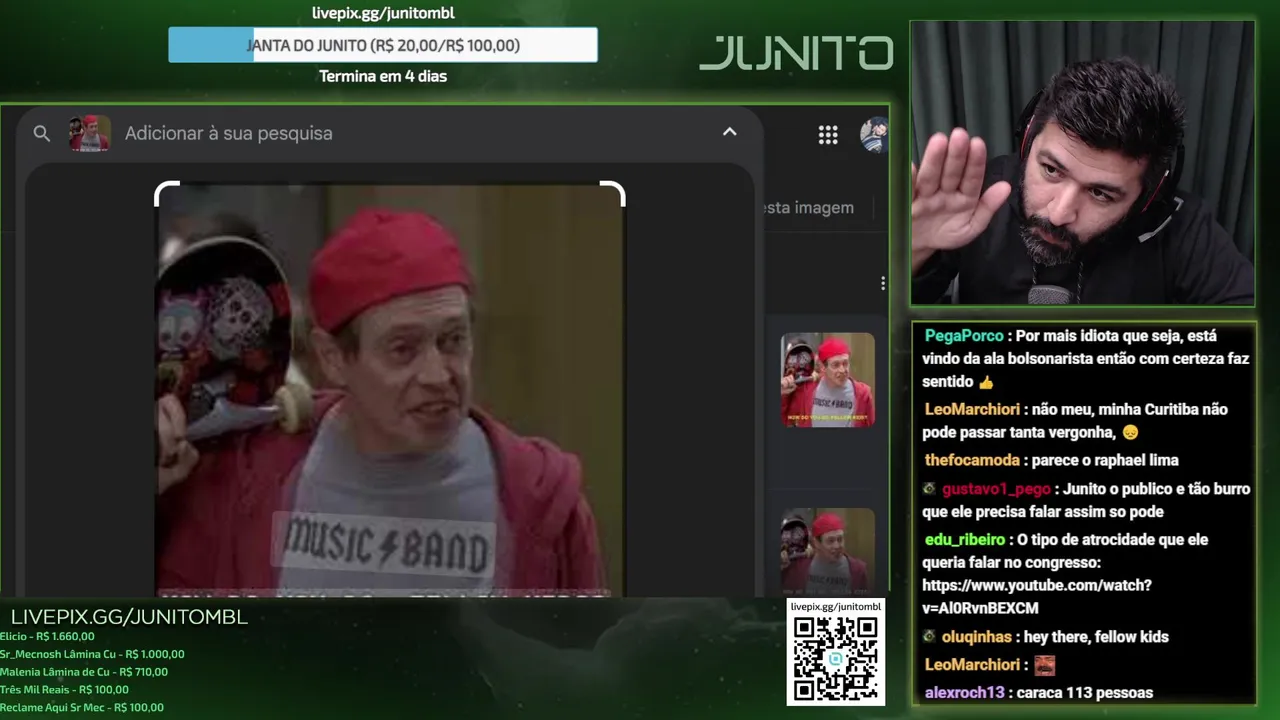This screenshot has height=720, width=1280.
Task: Click the livepix.gg/junitombl text at top
Action: (383, 13)
